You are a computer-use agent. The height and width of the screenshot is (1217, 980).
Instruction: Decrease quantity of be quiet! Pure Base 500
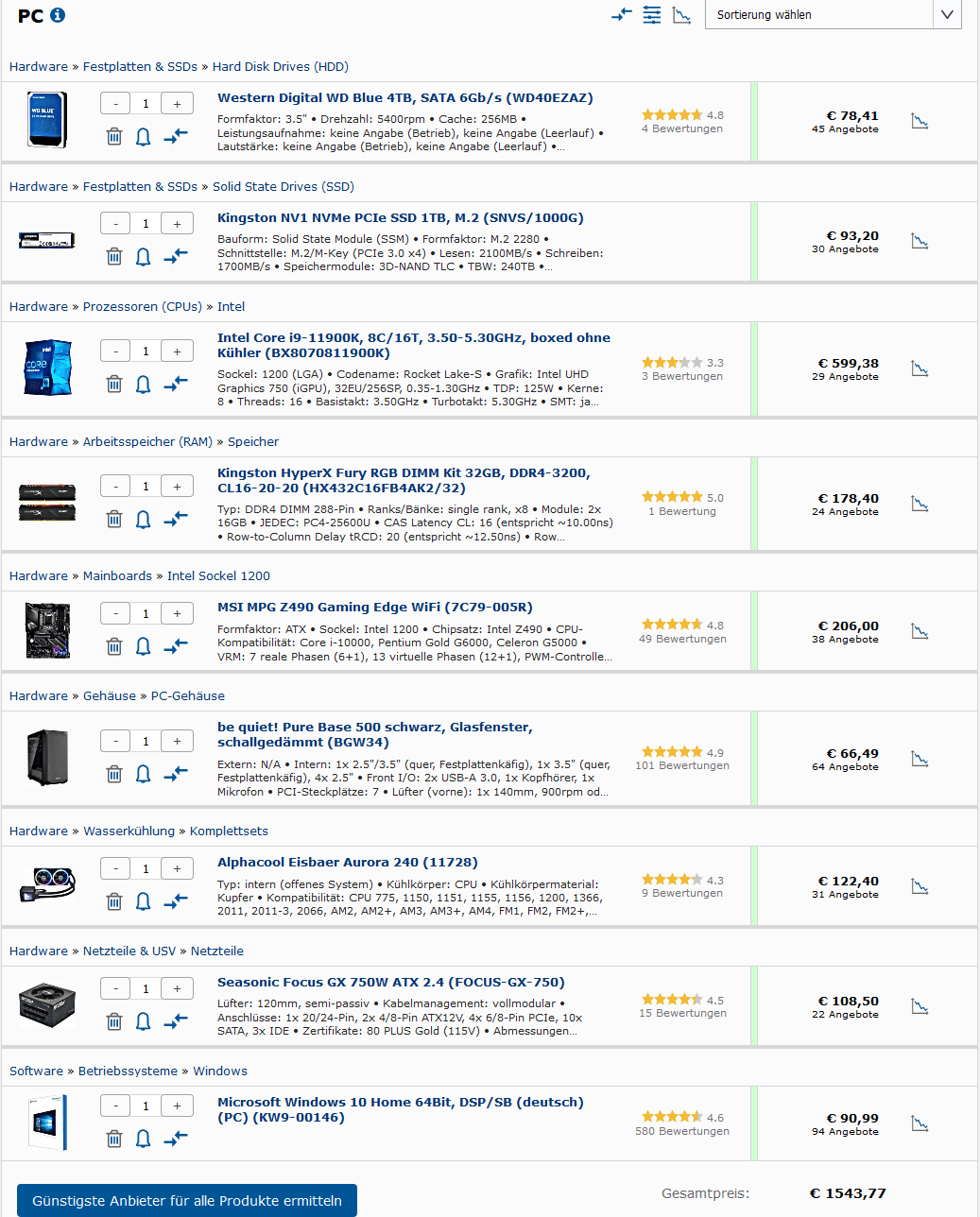click(x=115, y=741)
